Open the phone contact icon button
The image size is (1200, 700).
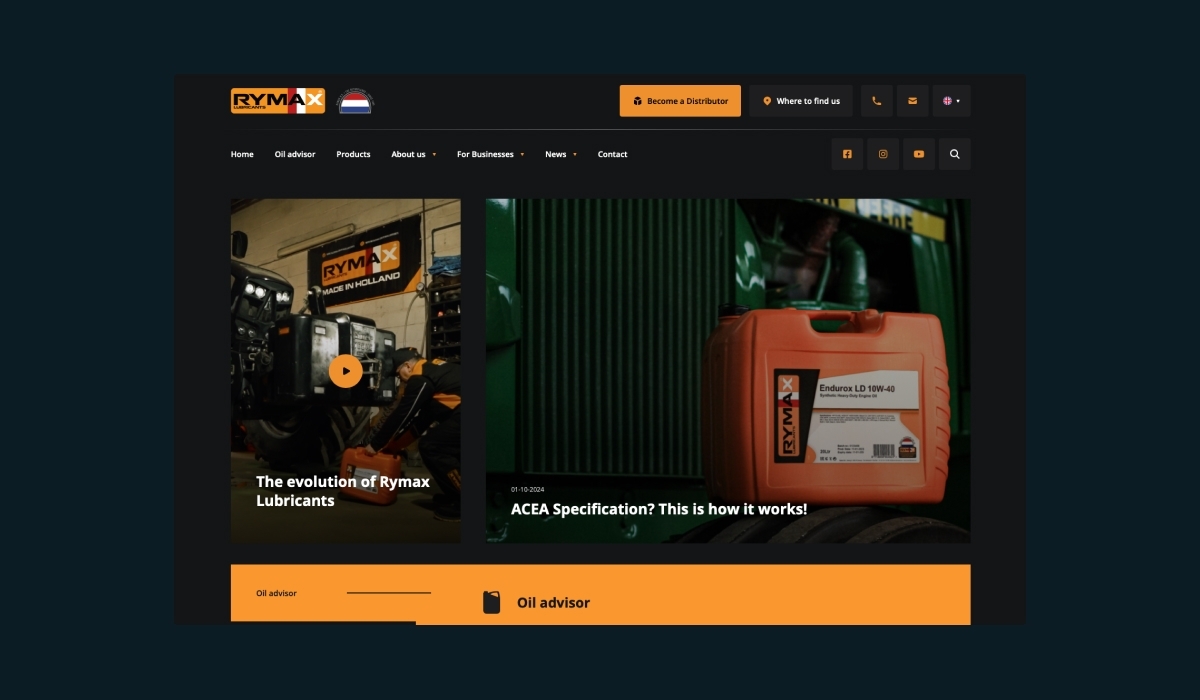(877, 101)
